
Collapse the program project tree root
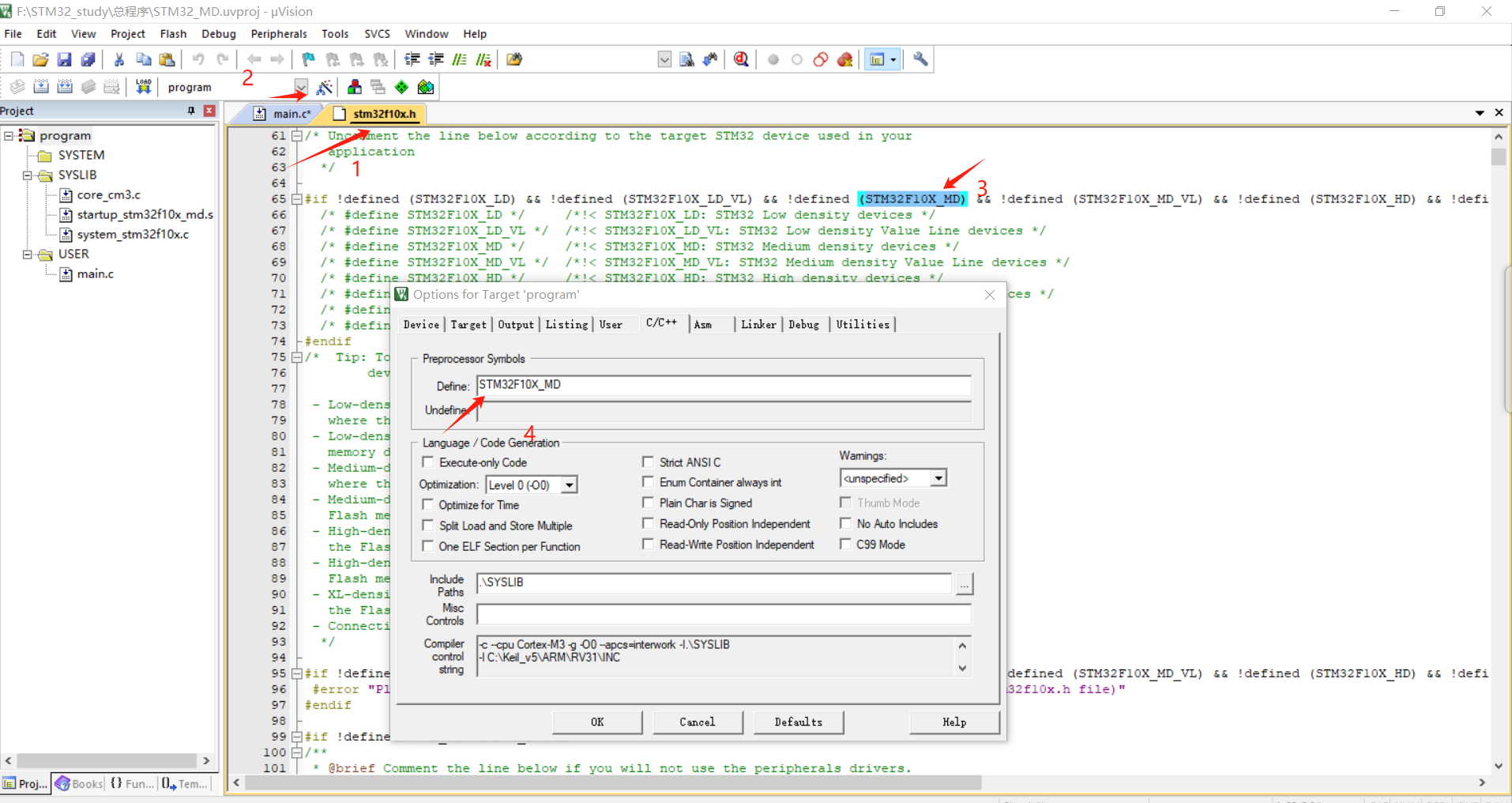(x=9, y=135)
